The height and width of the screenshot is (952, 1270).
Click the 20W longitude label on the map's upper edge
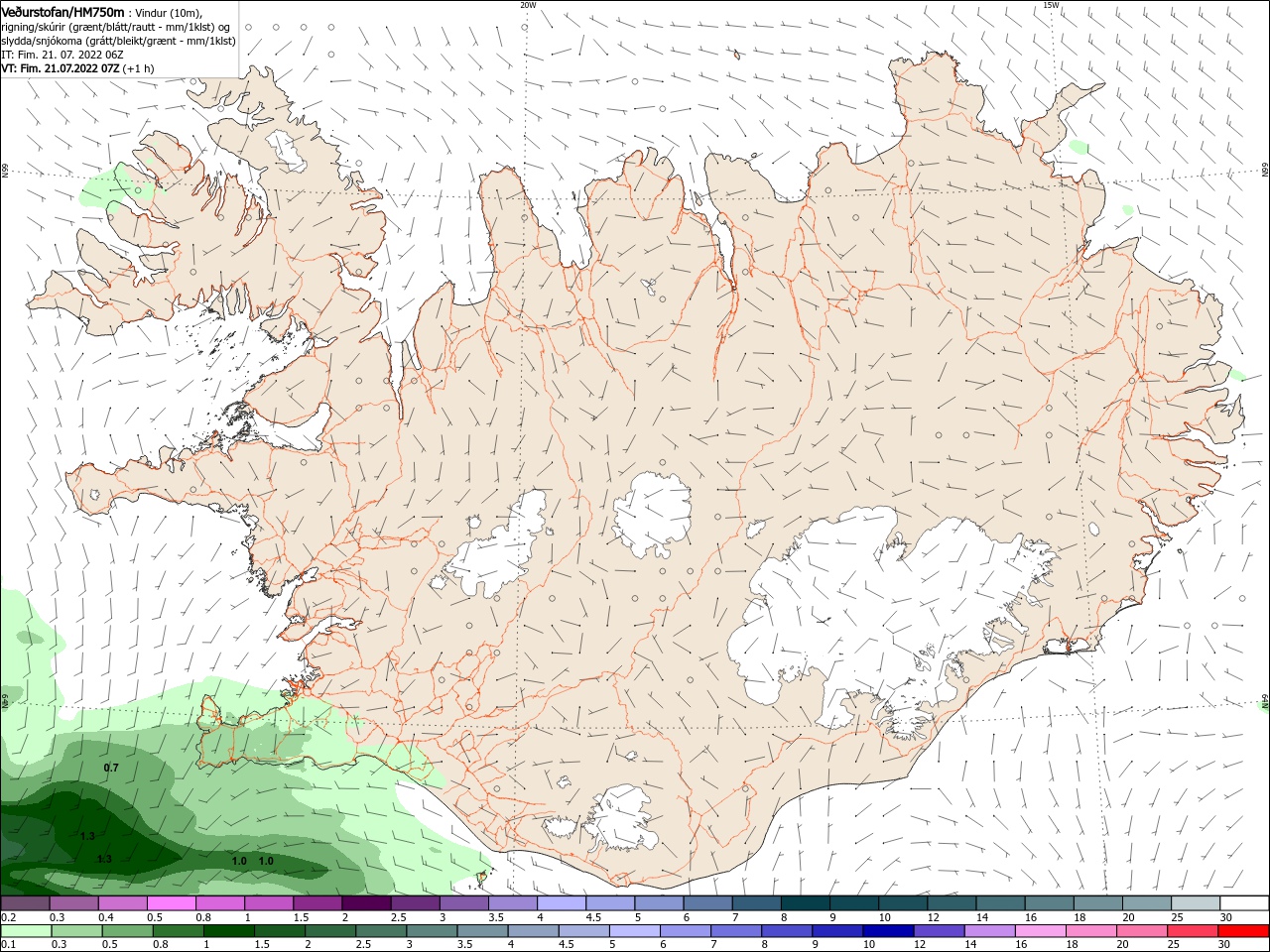[x=528, y=5]
